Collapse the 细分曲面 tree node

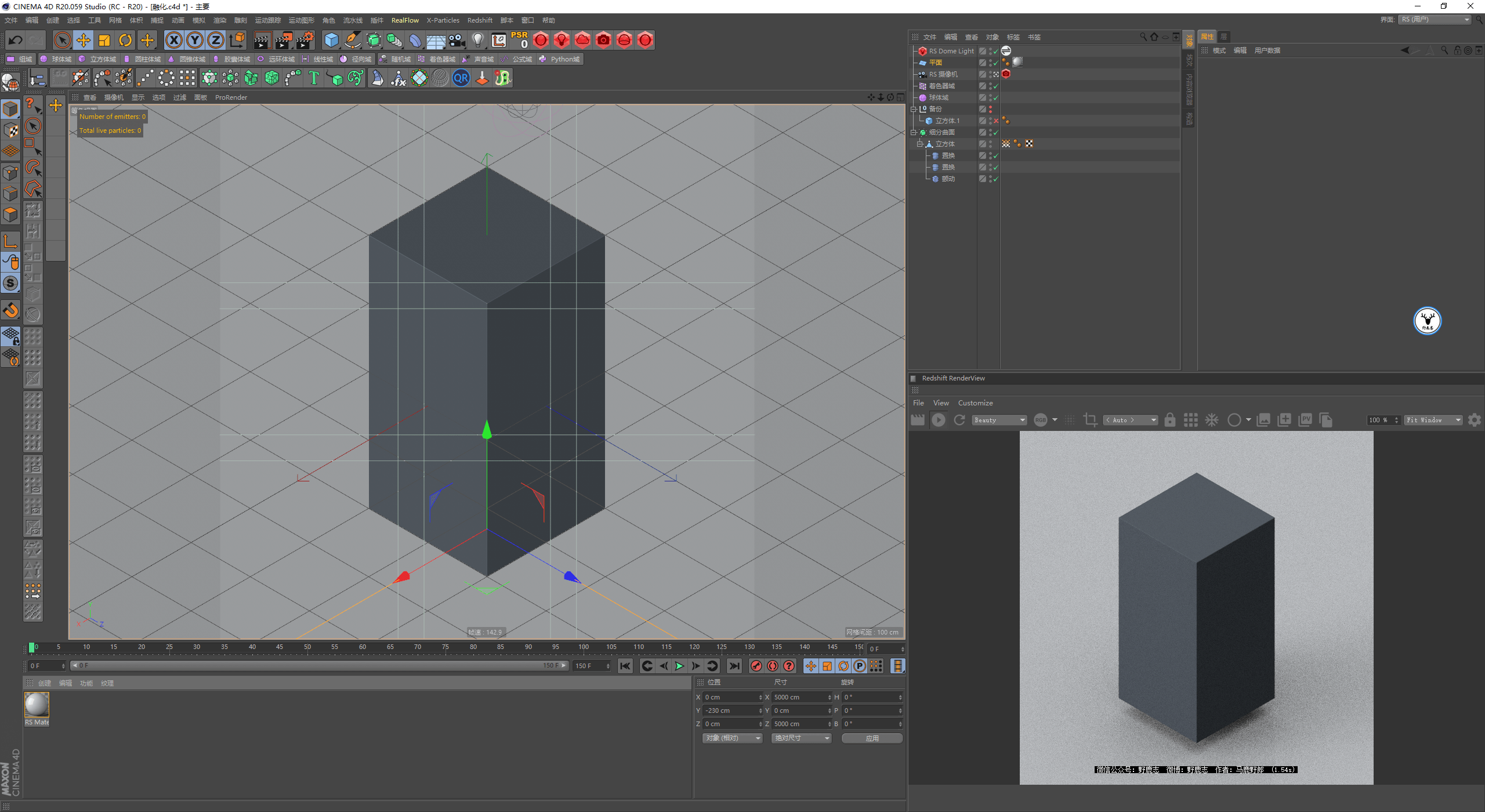(x=914, y=132)
